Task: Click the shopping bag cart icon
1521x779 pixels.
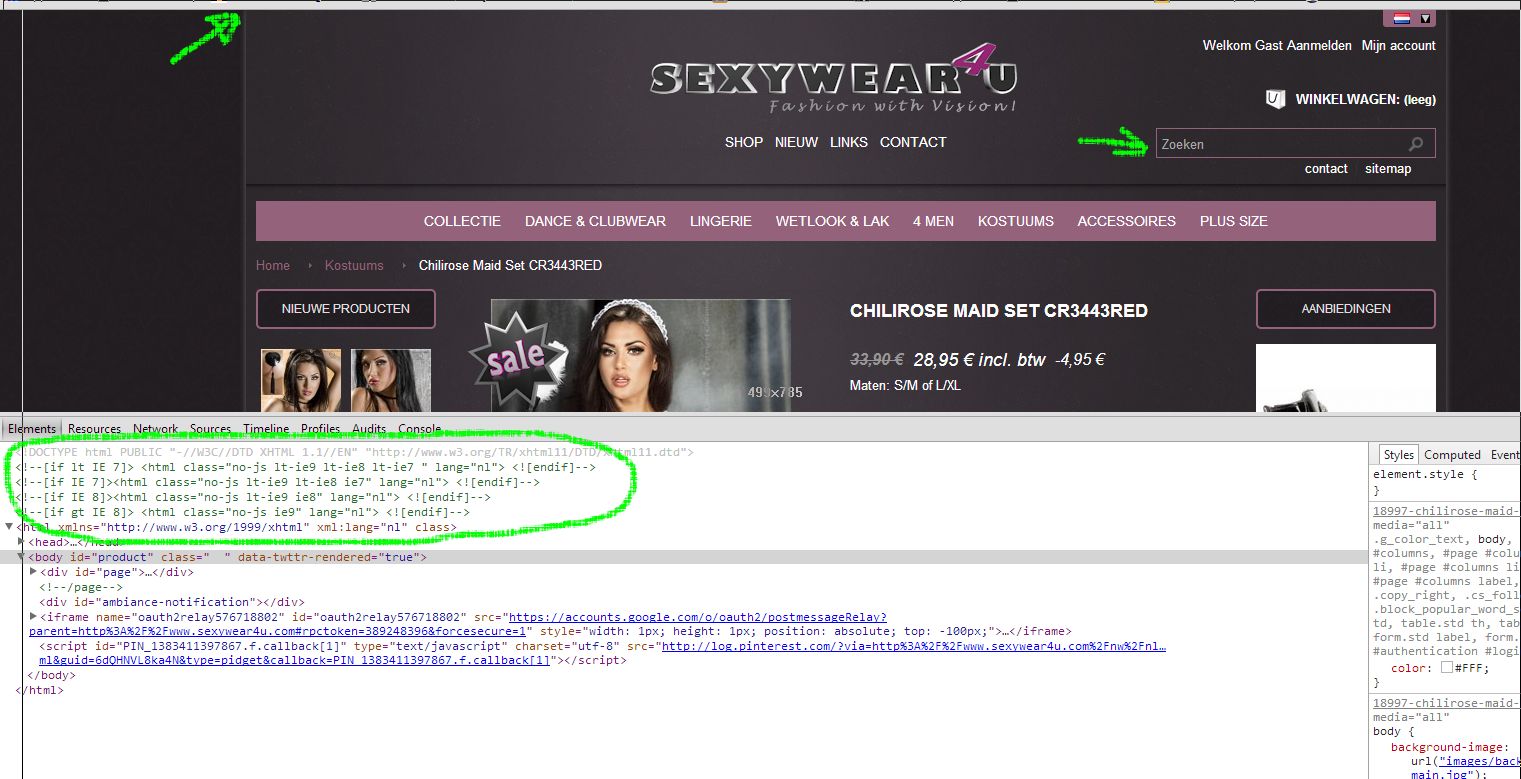Action: (x=1274, y=99)
